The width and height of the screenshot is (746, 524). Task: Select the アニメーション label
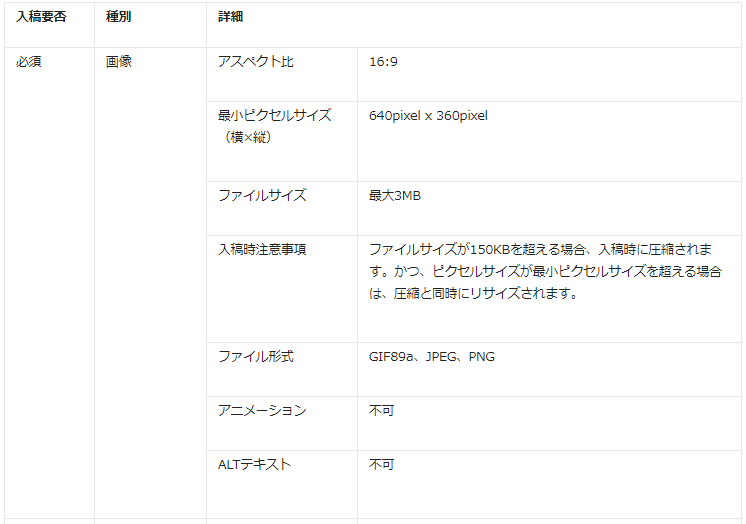(262, 411)
